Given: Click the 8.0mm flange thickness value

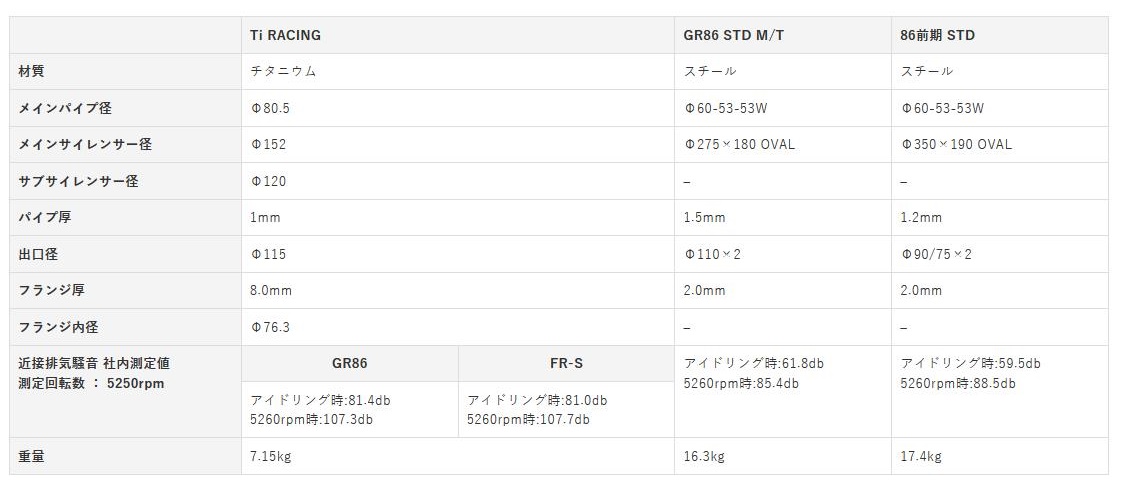Looking at the screenshot, I should tap(271, 290).
